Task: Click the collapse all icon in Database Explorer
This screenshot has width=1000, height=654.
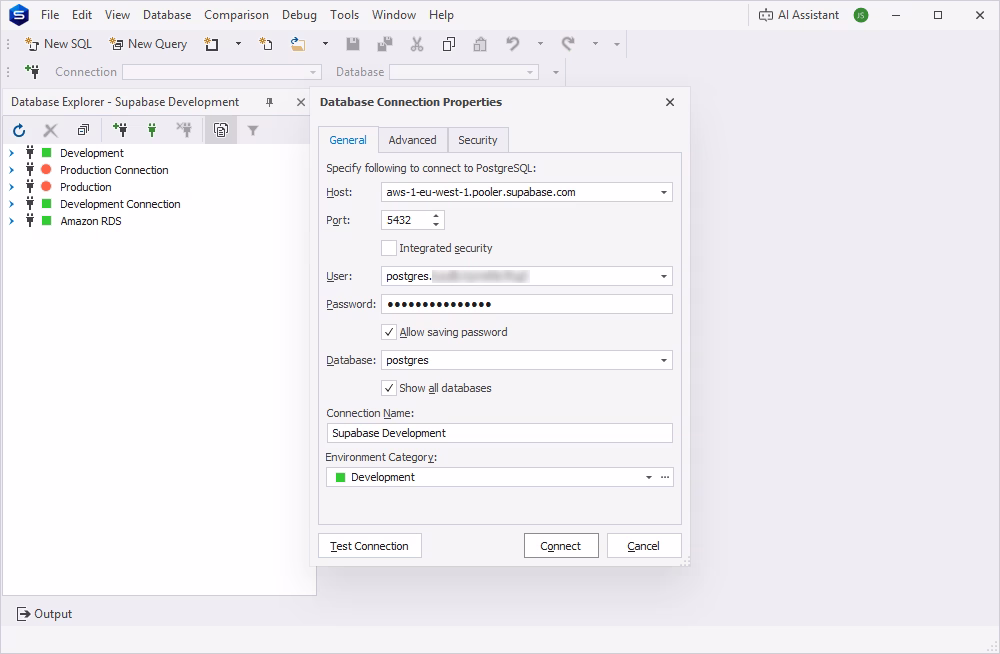Action: point(84,130)
